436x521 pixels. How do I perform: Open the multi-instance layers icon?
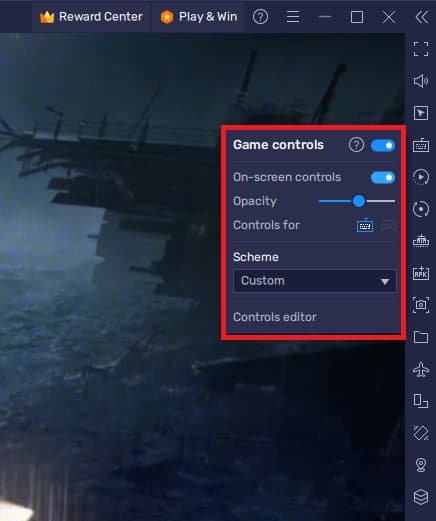coord(421,497)
